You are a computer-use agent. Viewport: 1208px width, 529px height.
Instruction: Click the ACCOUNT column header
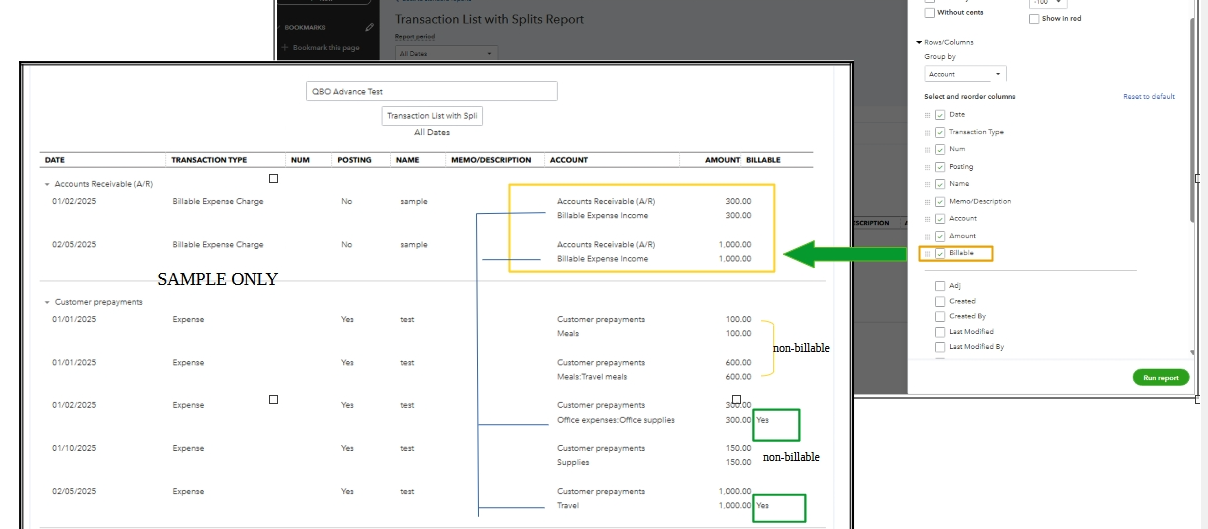pyautogui.click(x=569, y=160)
